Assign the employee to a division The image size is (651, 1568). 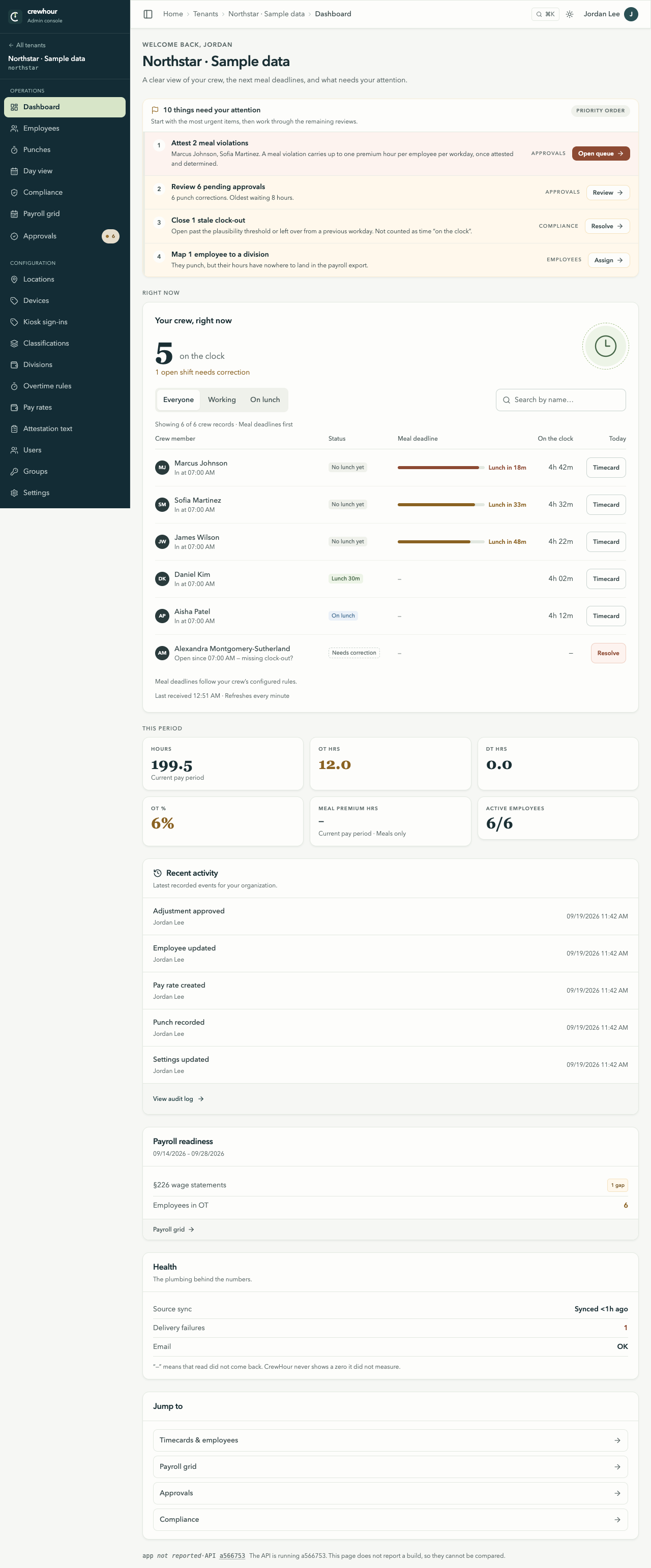(608, 260)
